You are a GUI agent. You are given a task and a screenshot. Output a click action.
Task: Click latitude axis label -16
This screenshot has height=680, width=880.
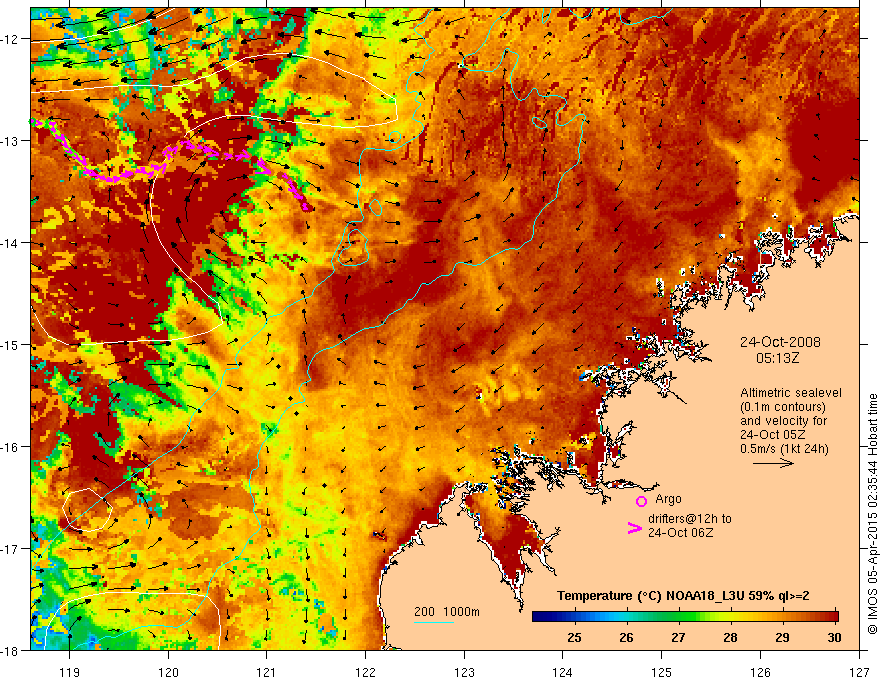click(11, 447)
